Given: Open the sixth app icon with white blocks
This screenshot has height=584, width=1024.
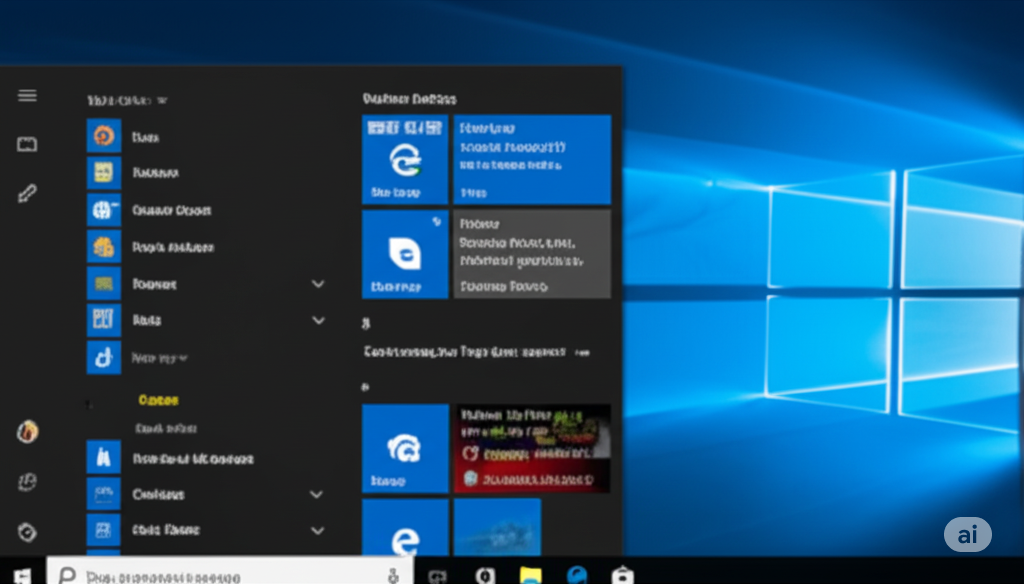Looking at the screenshot, I should (104, 320).
